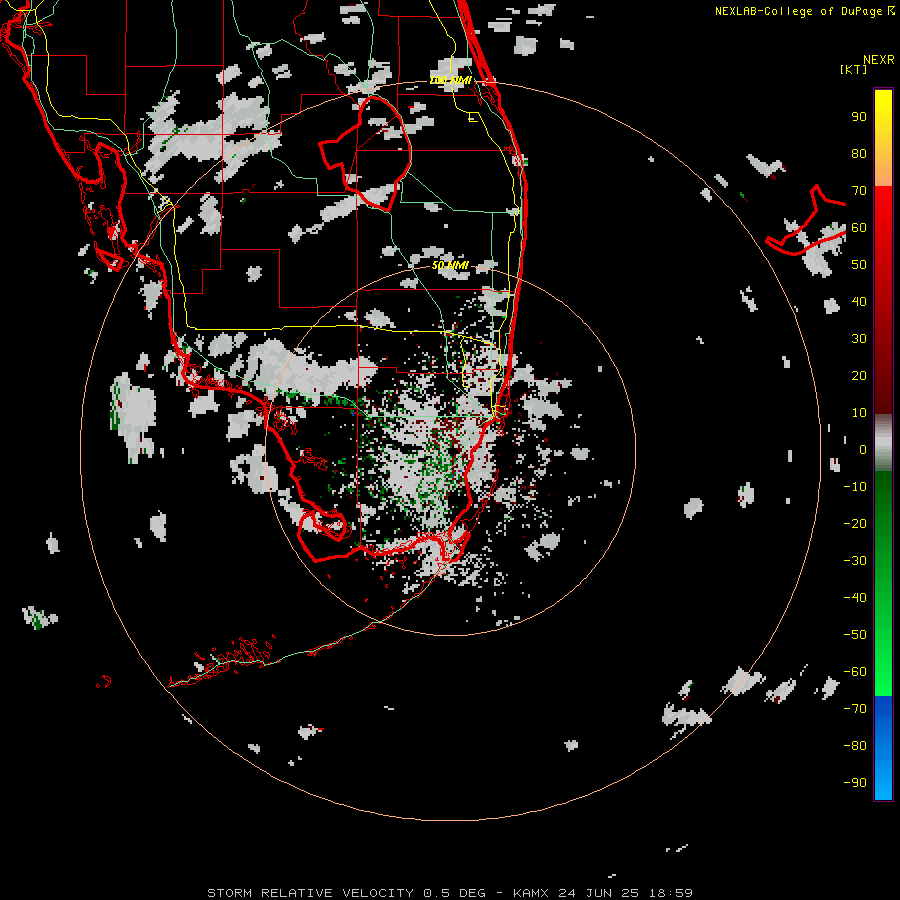The height and width of the screenshot is (900, 900).
Task: Click the 100 NMI range ring label
Action: click(451, 80)
